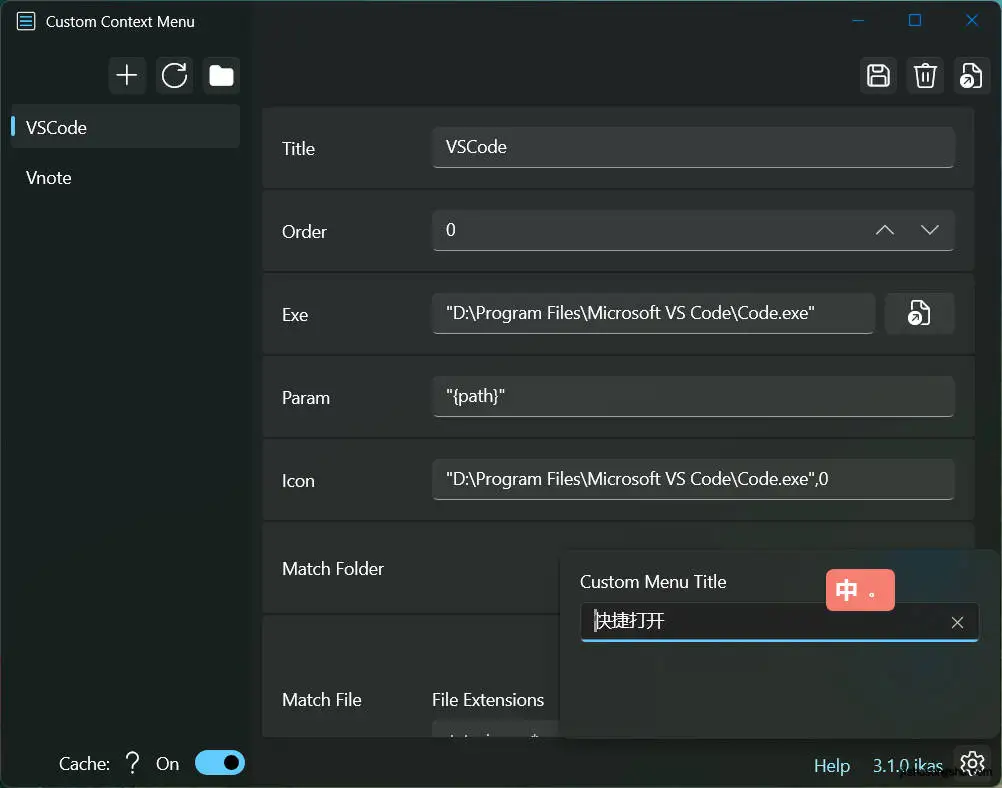Open the Help link

tap(831, 766)
